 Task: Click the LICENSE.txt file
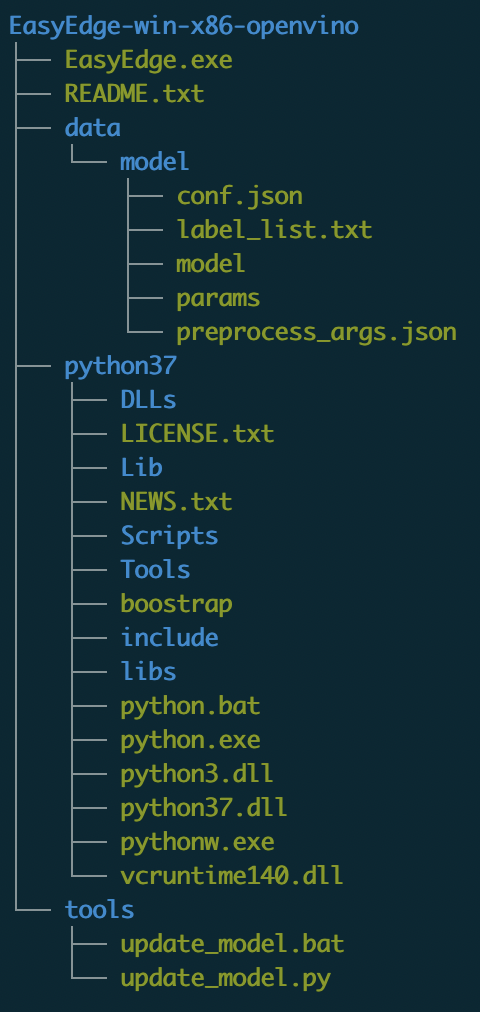tap(197, 433)
